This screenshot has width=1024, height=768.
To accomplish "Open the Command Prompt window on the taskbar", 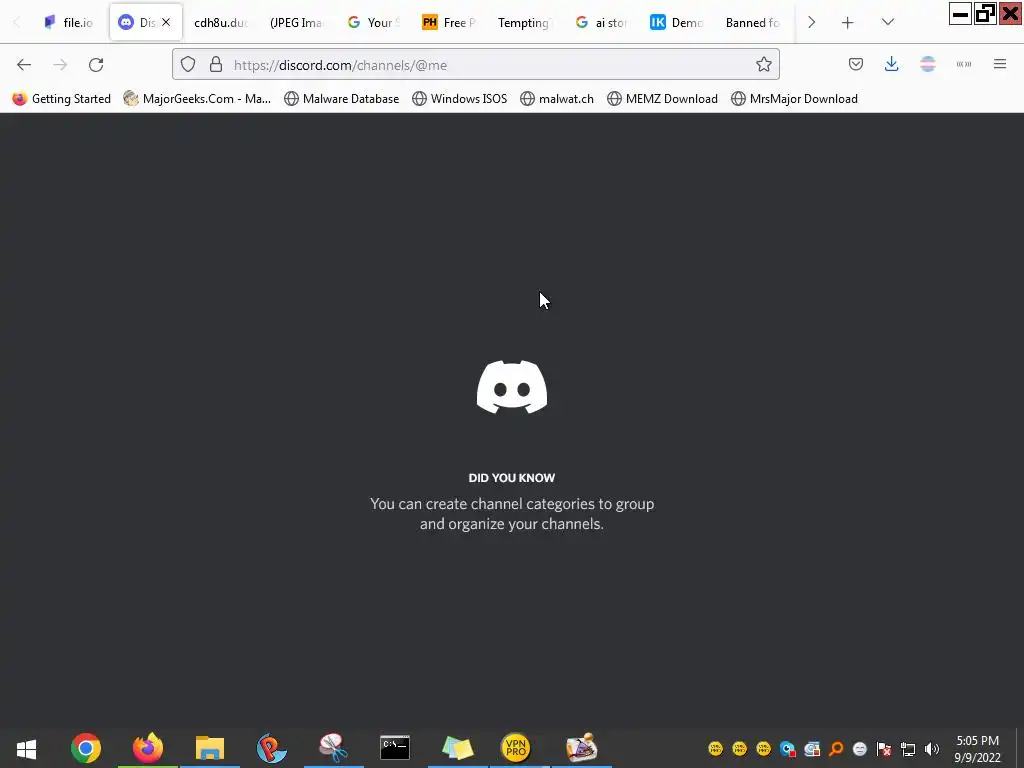I will 395,748.
